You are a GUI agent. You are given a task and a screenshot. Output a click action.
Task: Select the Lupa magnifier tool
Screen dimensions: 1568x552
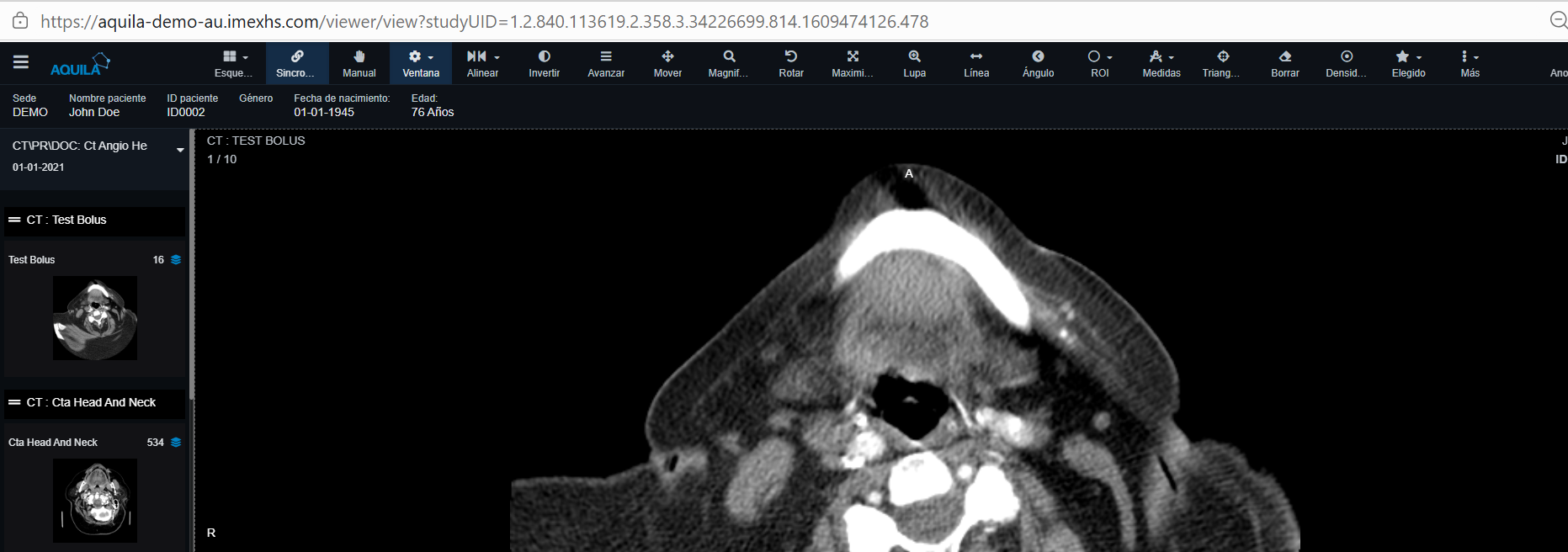[914, 63]
